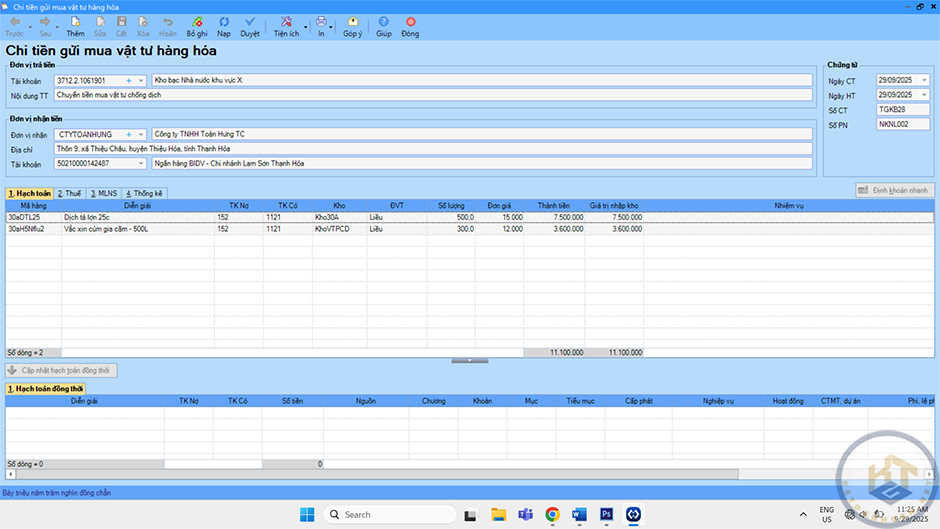940x529 pixels.
Task: Click the Cập nhật hạch toán đồng thời button
Action: 63,370
